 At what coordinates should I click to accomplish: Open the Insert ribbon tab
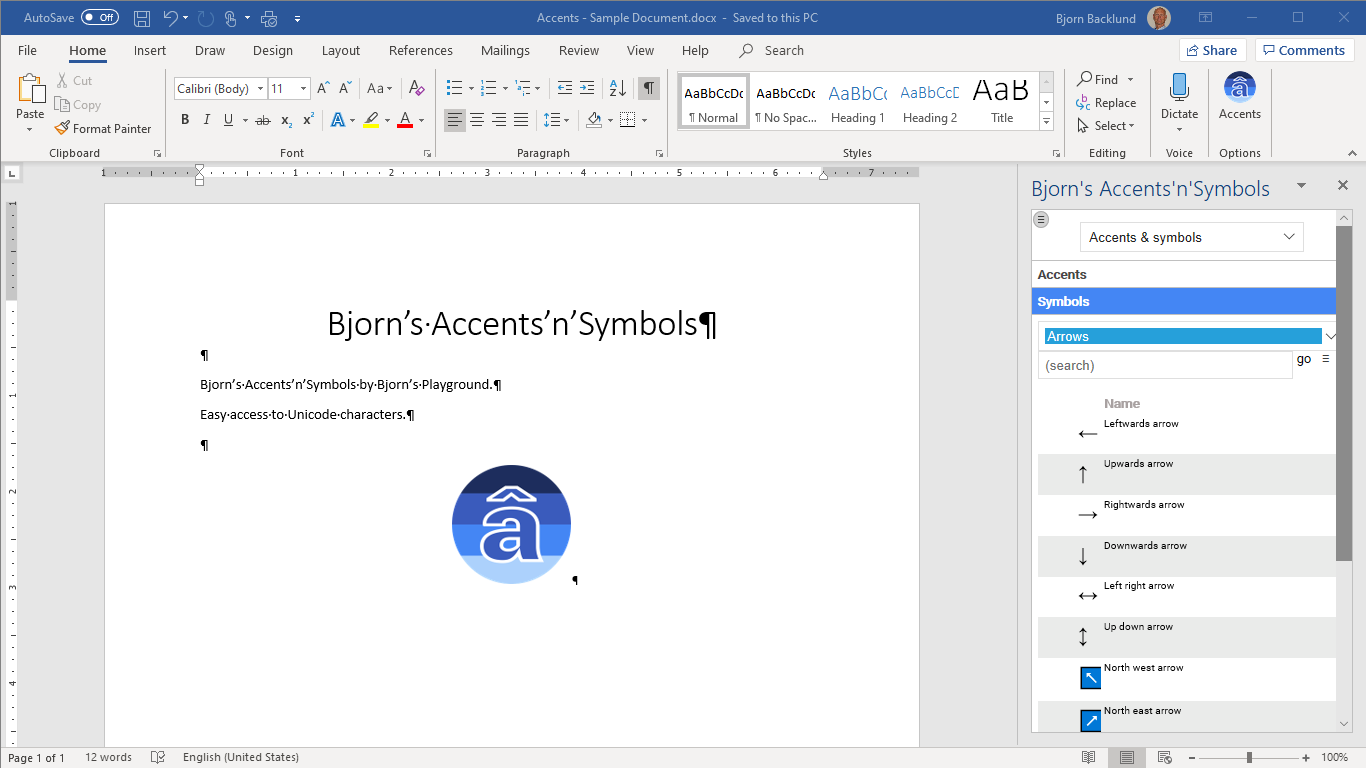click(150, 50)
